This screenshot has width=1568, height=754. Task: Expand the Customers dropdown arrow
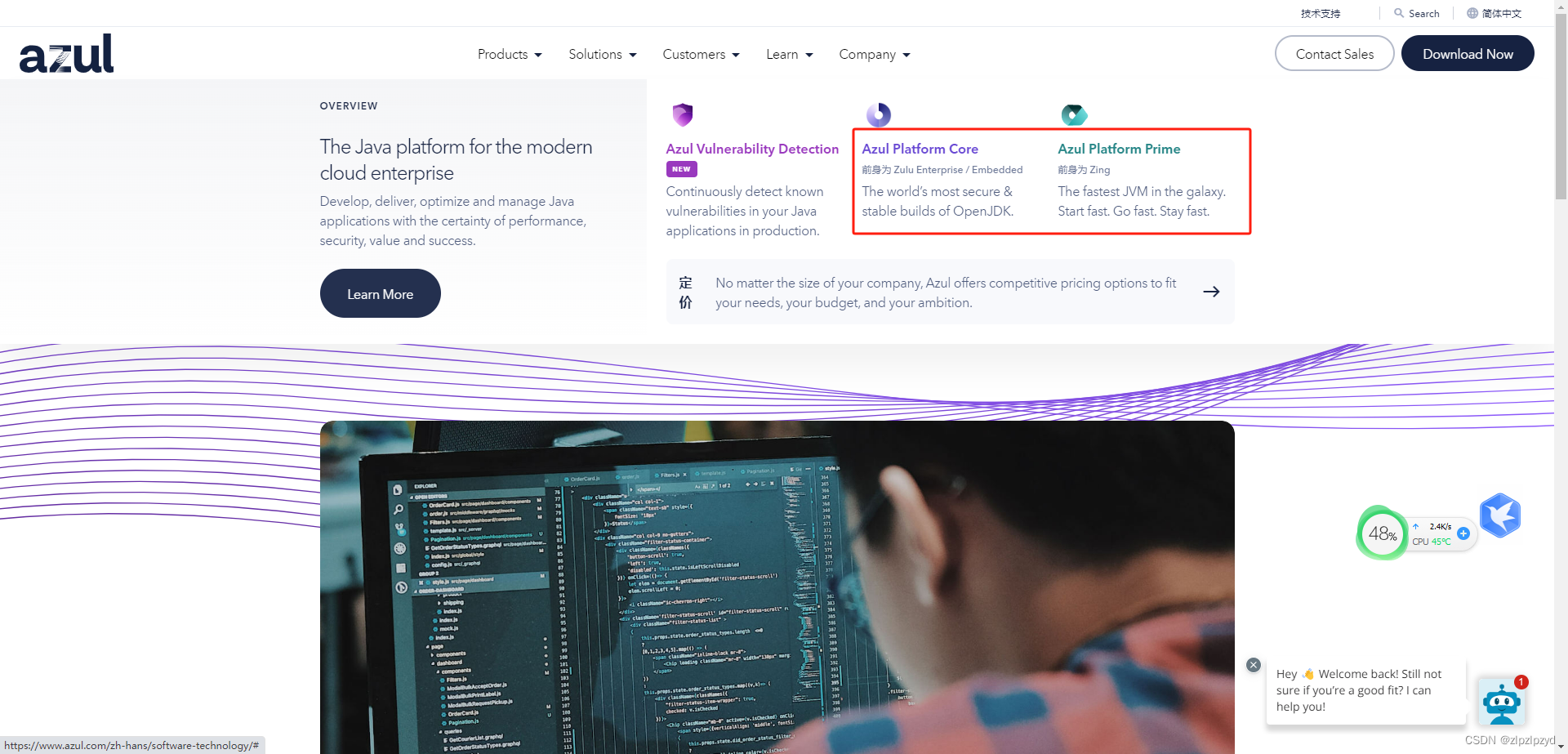pyautogui.click(x=736, y=55)
